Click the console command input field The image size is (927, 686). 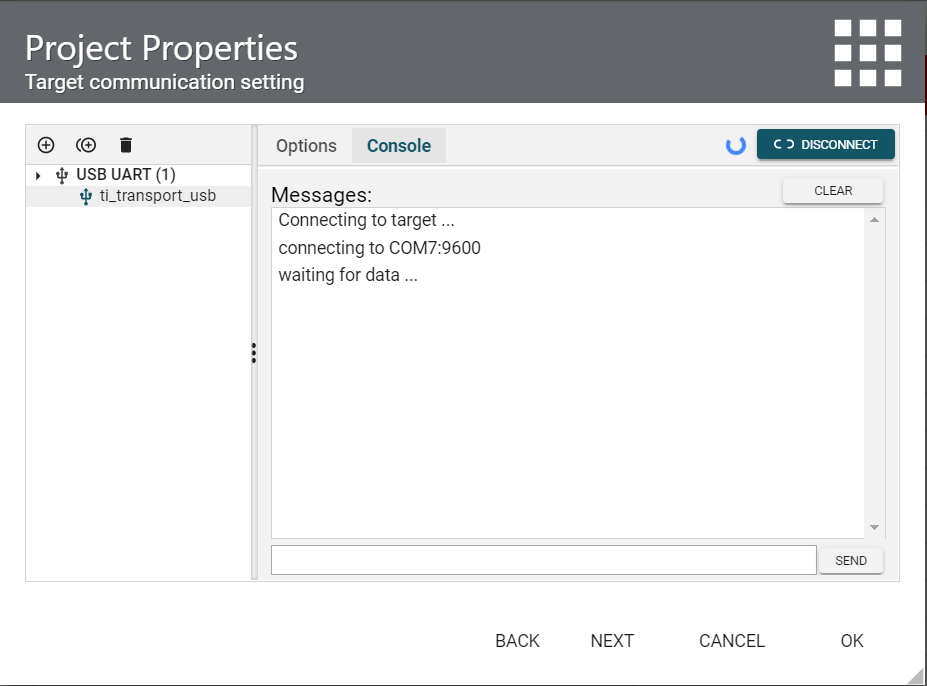click(543, 561)
